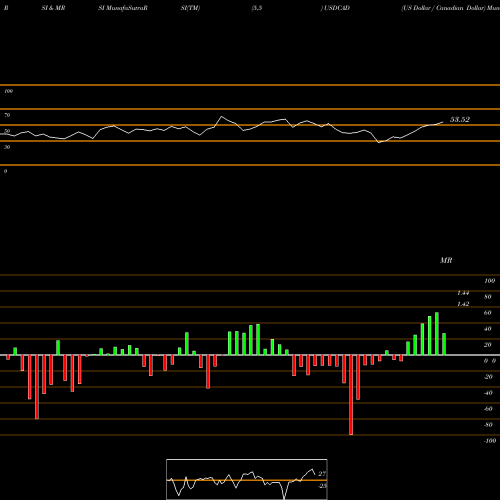This screenshot has width=500, height=500.
Task: Click the 60 label on the MR axis
Action: [x=488, y=313]
